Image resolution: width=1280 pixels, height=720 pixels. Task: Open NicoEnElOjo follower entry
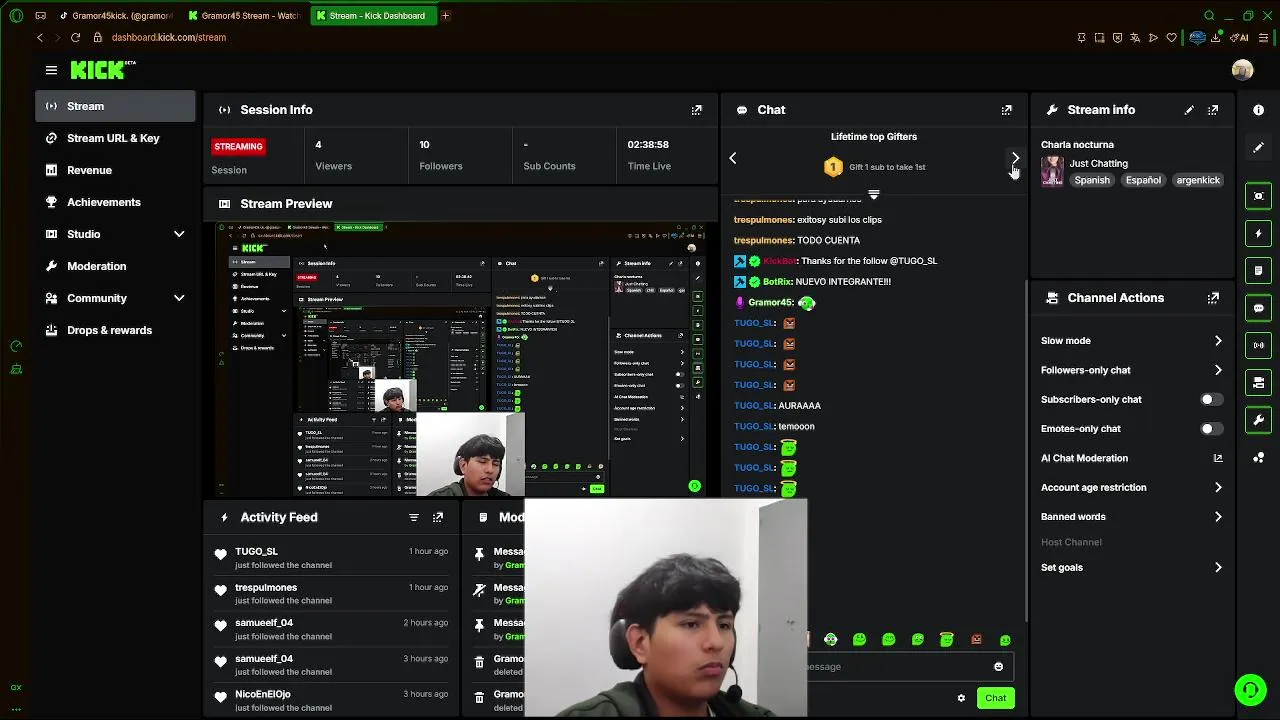pos(331,700)
